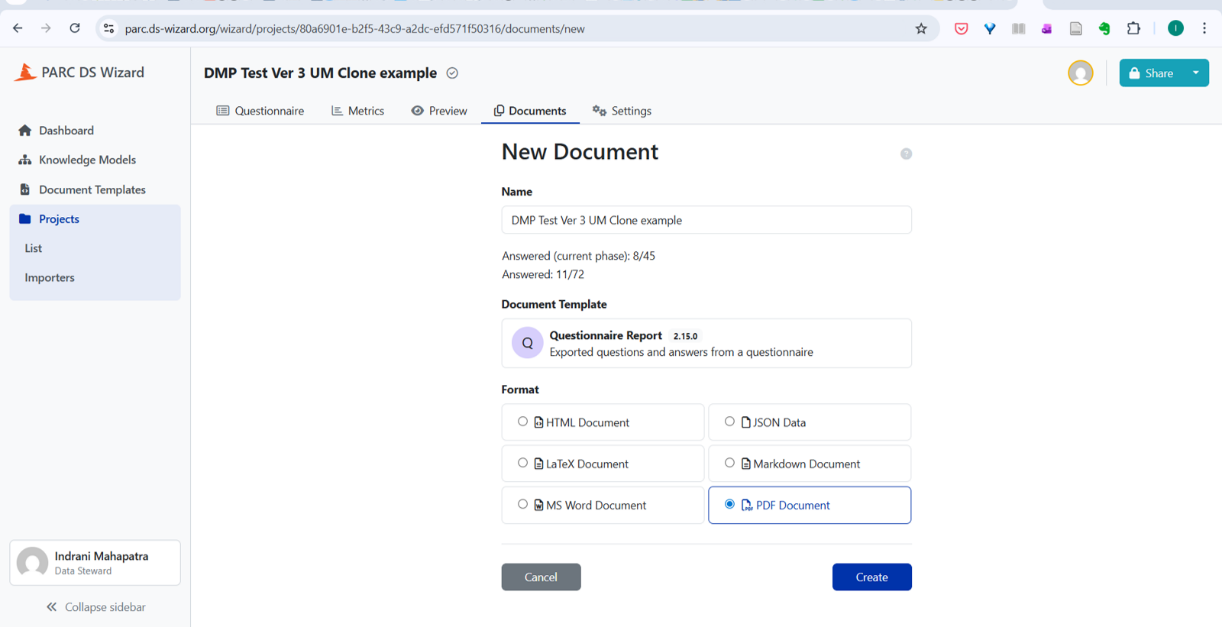The width and height of the screenshot is (1222, 627).
Task: Bookmark page with the star icon
Action: coord(921,29)
